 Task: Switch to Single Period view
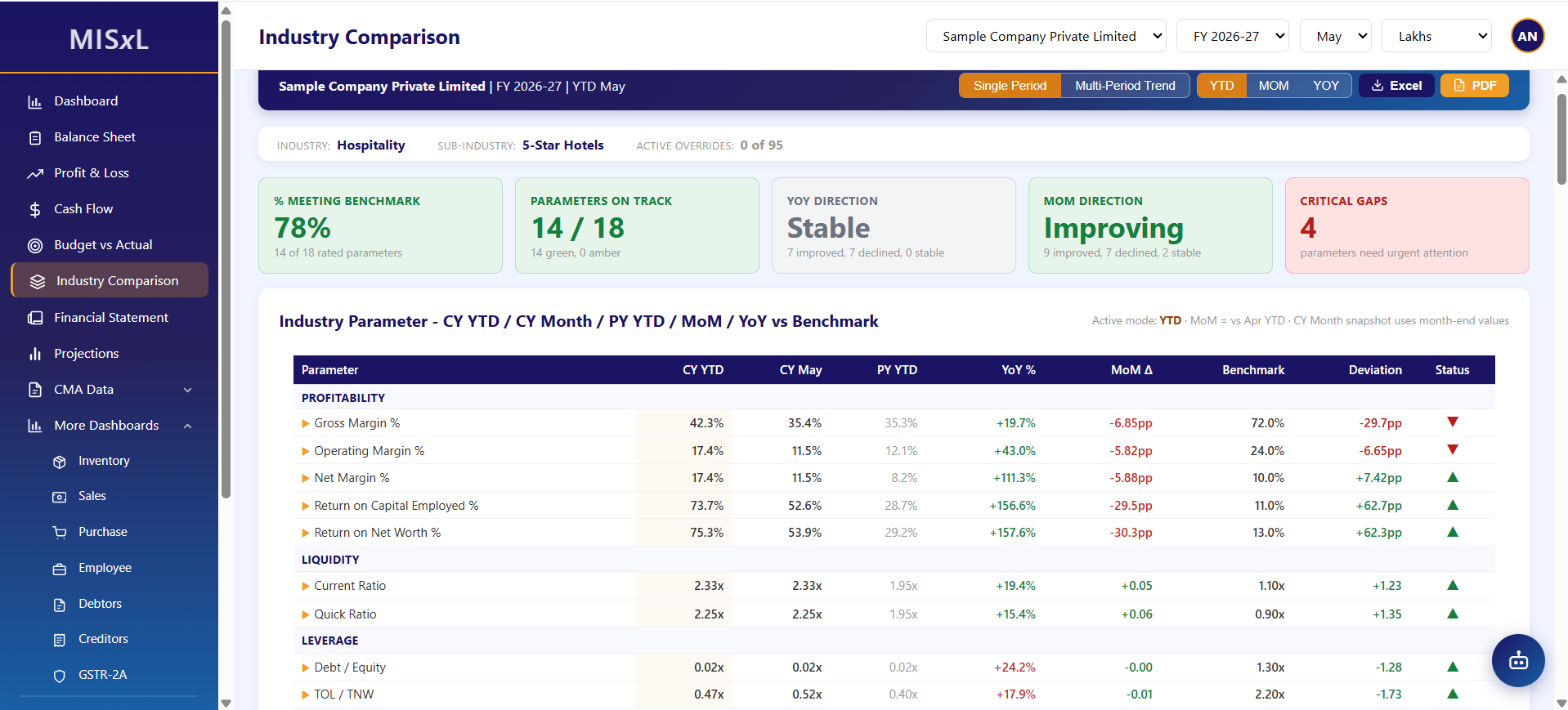[1010, 86]
